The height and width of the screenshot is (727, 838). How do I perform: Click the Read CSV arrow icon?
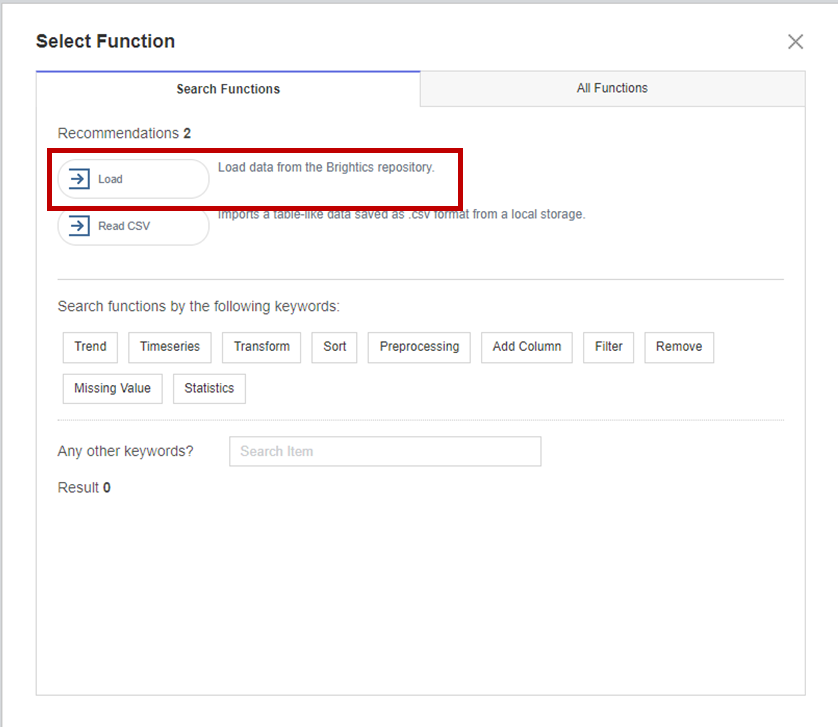pyautogui.click(x=79, y=226)
